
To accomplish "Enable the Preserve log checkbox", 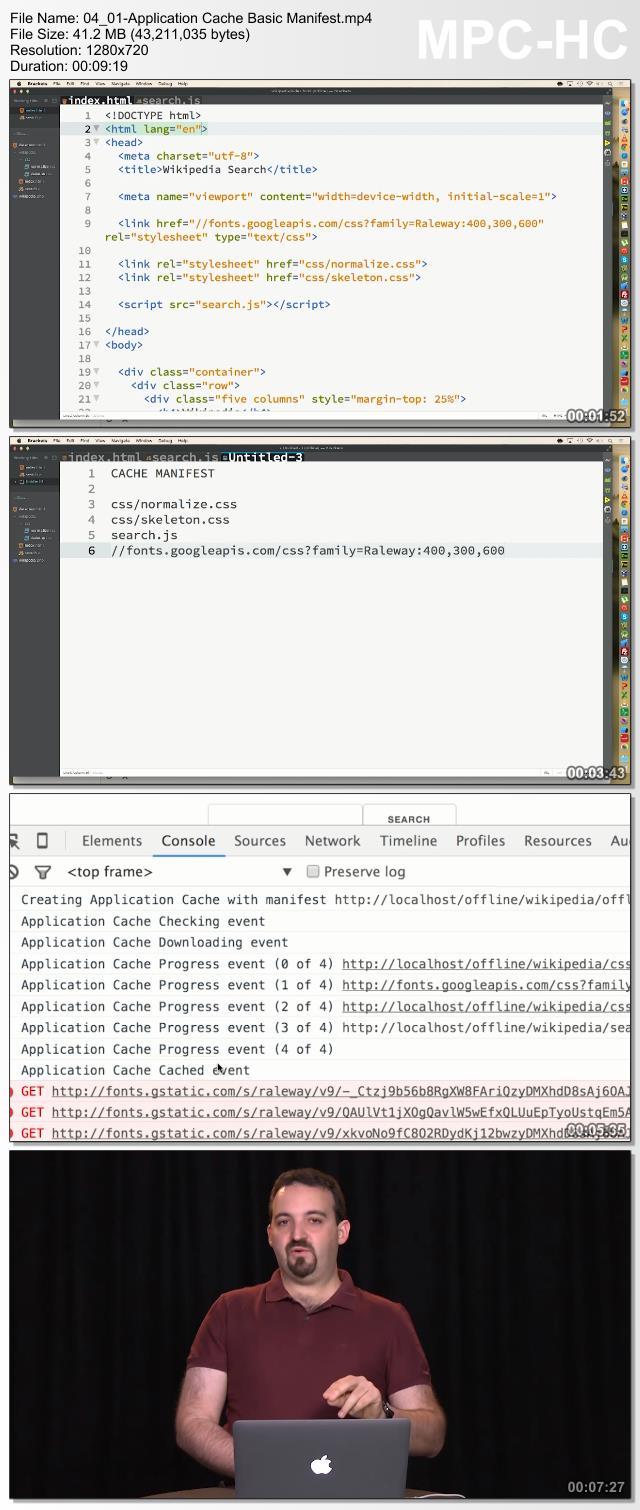I will 313,872.
